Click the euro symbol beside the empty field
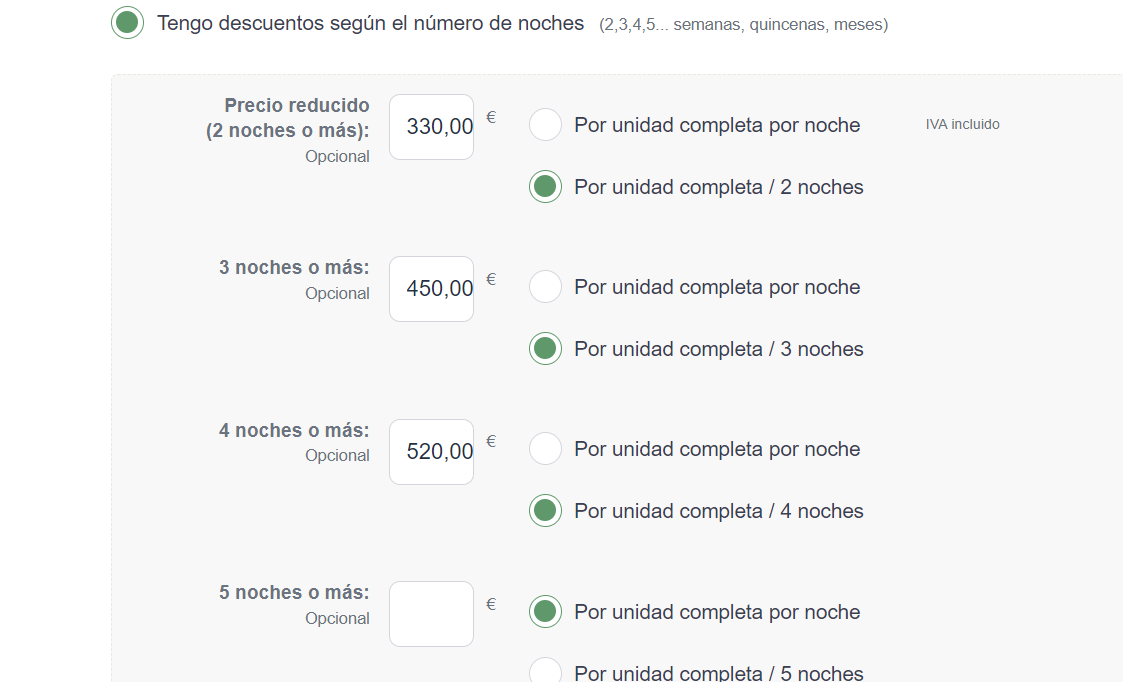 pyautogui.click(x=491, y=604)
